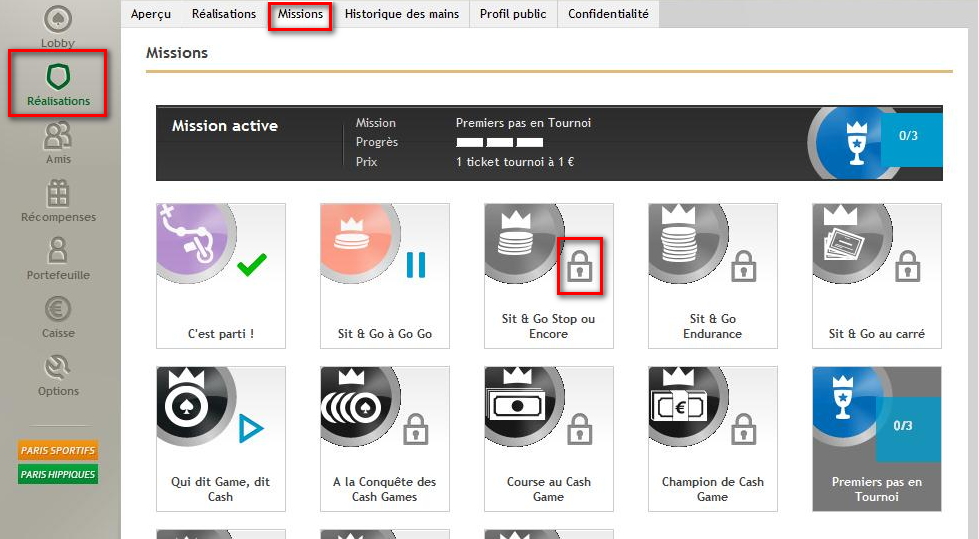Viewport: 979px width, 539px height.
Task: Go to Paris Hippiques
Action: 58,474
